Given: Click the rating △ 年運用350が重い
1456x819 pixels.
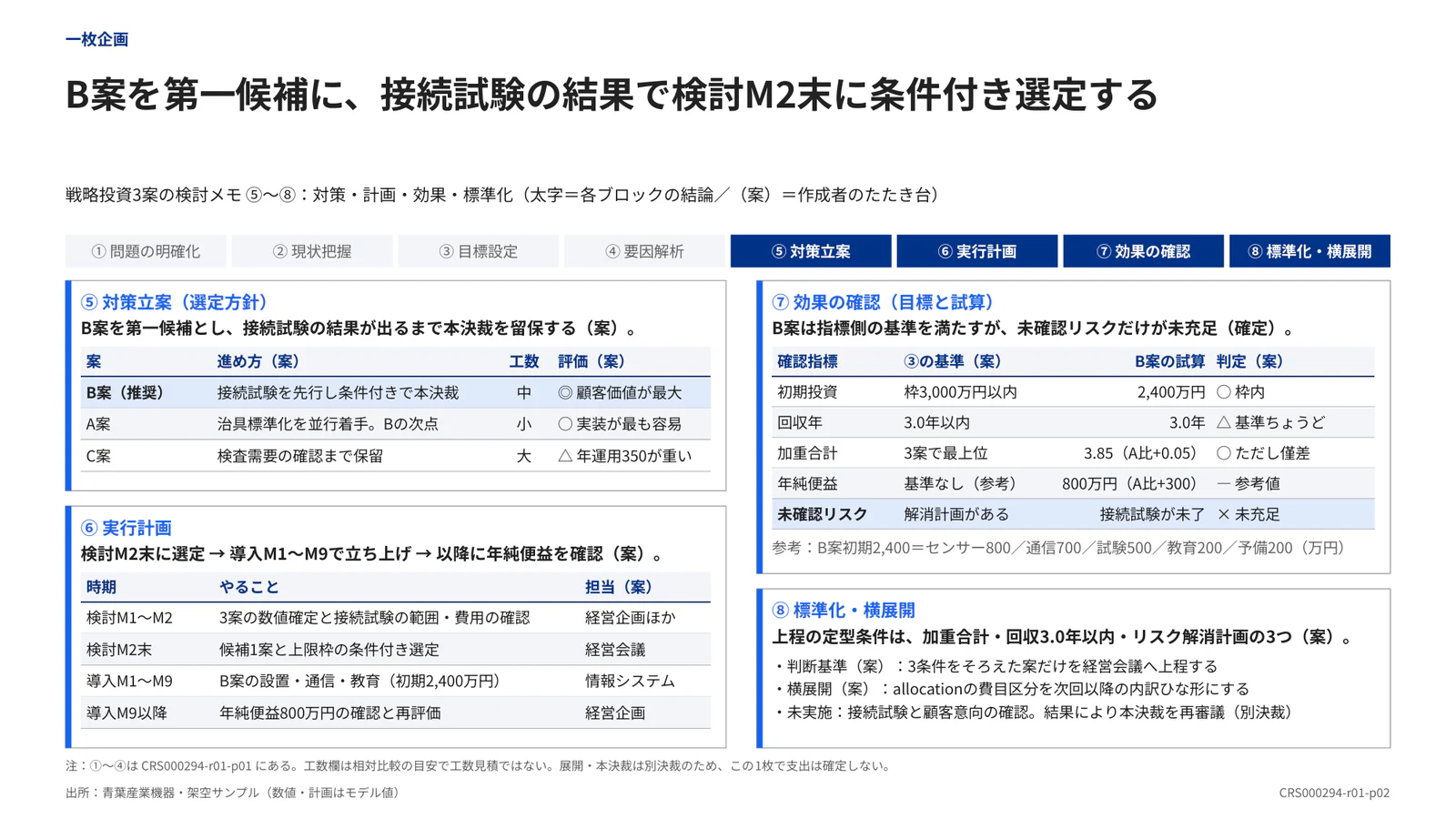Looking at the screenshot, I should coord(624,456).
